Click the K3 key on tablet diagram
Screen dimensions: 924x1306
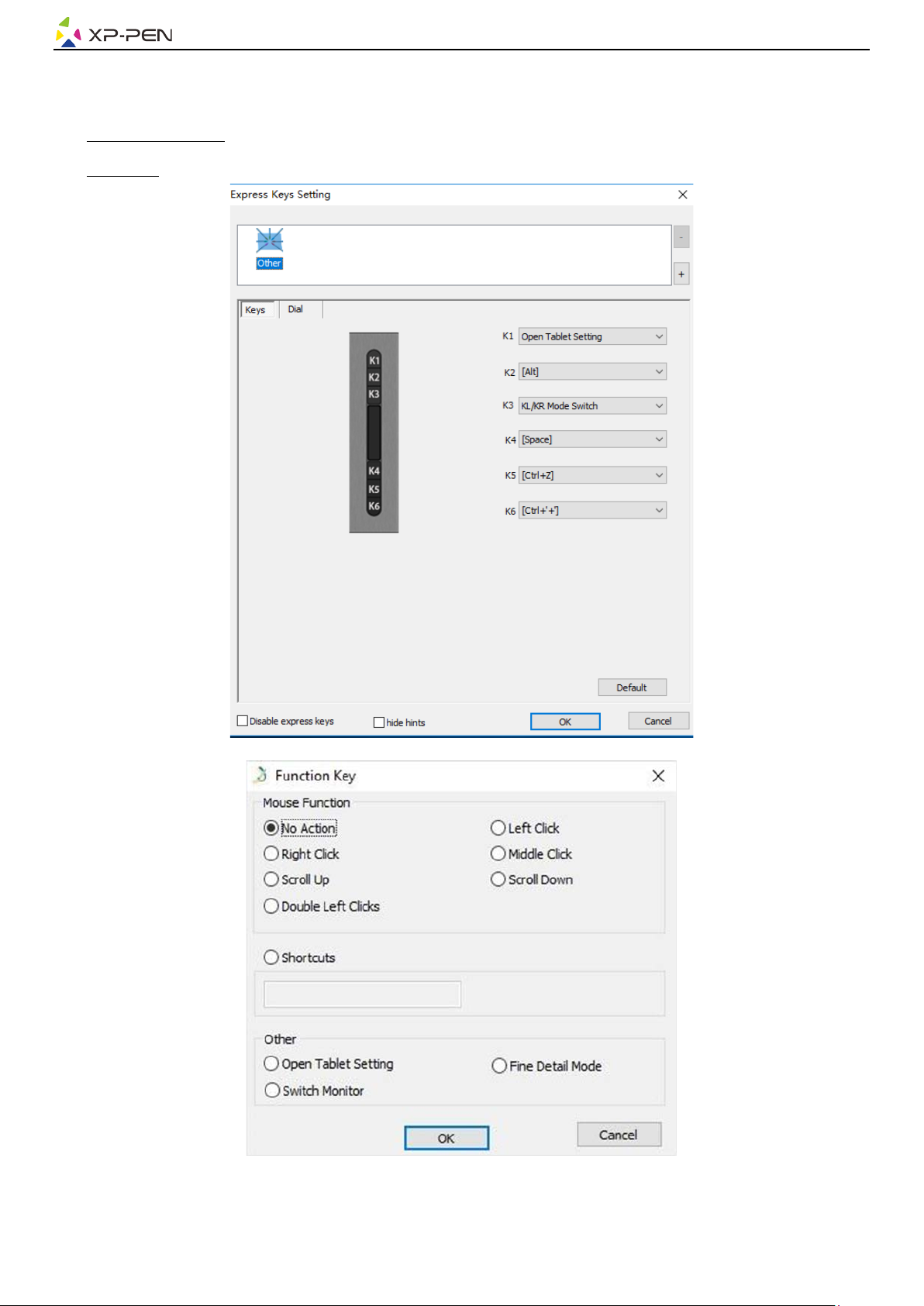point(374,395)
